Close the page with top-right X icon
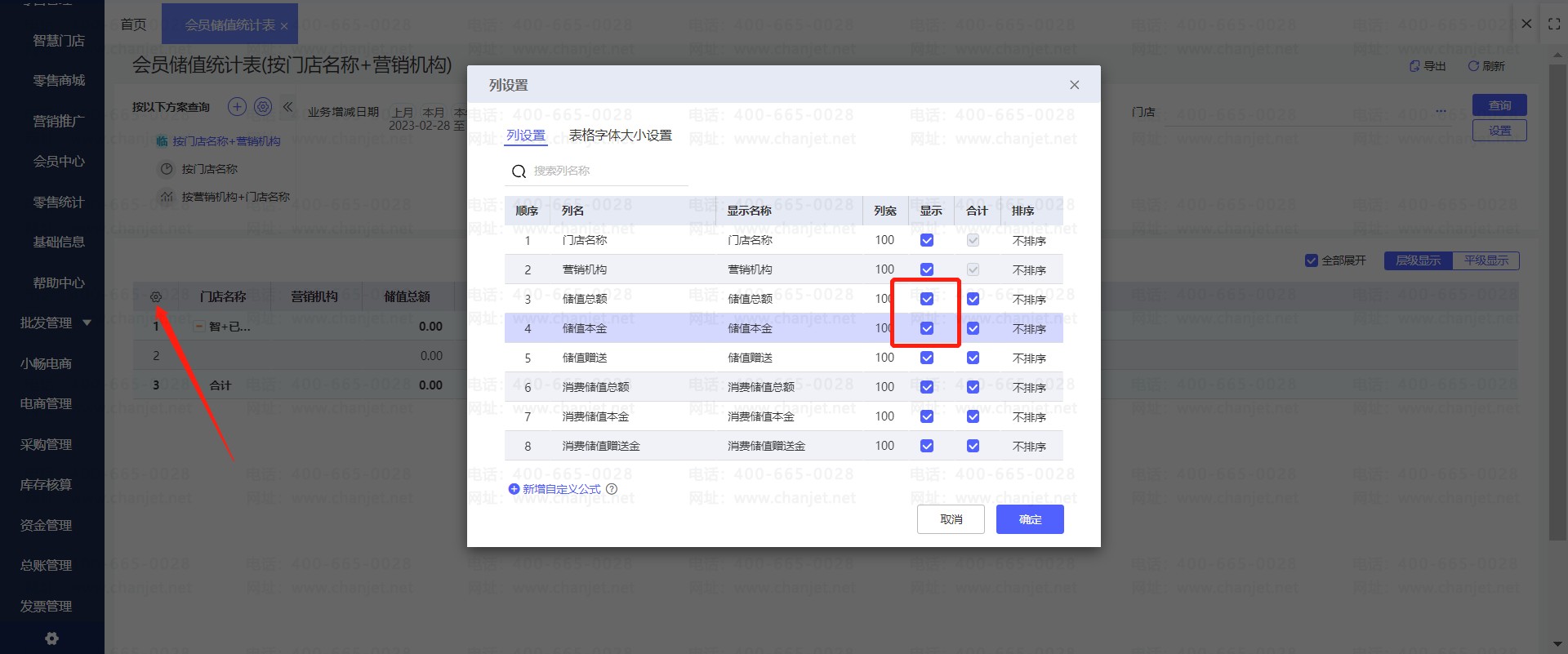The image size is (1568, 654). click(x=1526, y=24)
